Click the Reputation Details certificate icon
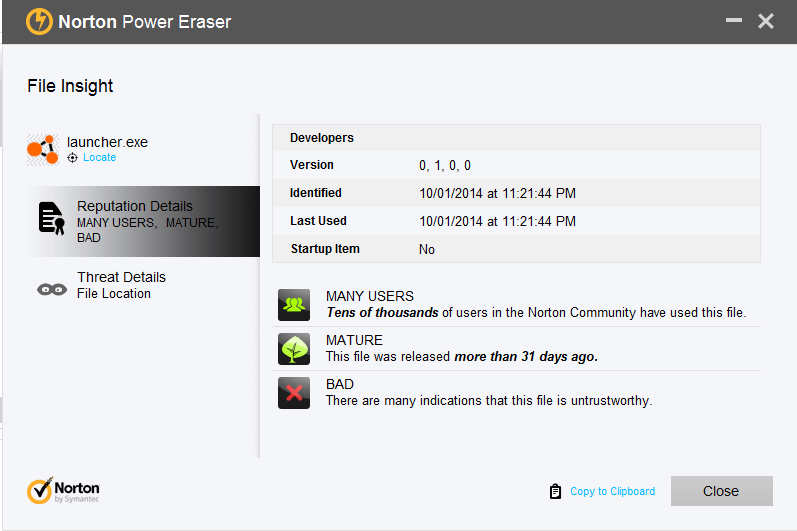The width and height of the screenshot is (797, 531). pyautogui.click(x=51, y=218)
